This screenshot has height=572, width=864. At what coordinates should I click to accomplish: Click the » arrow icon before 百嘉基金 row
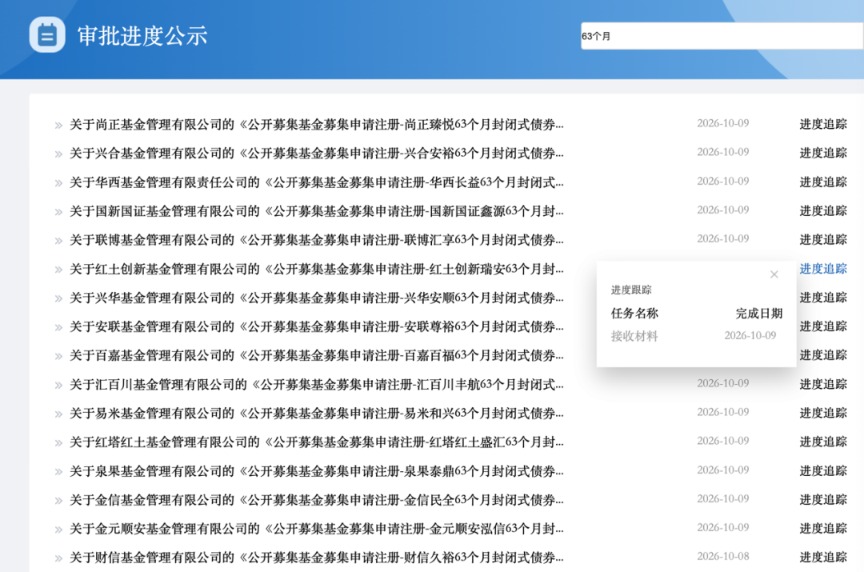(58, 357)
